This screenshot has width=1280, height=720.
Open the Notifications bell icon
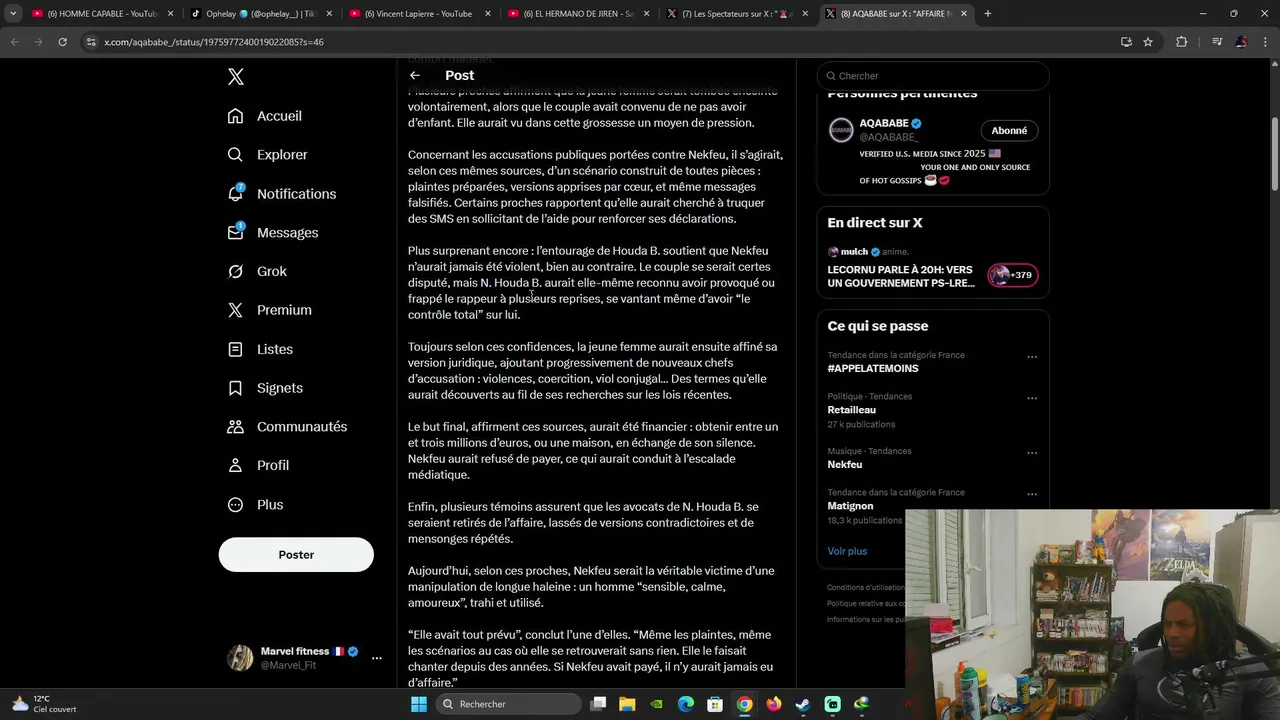[x=235, y=193]
